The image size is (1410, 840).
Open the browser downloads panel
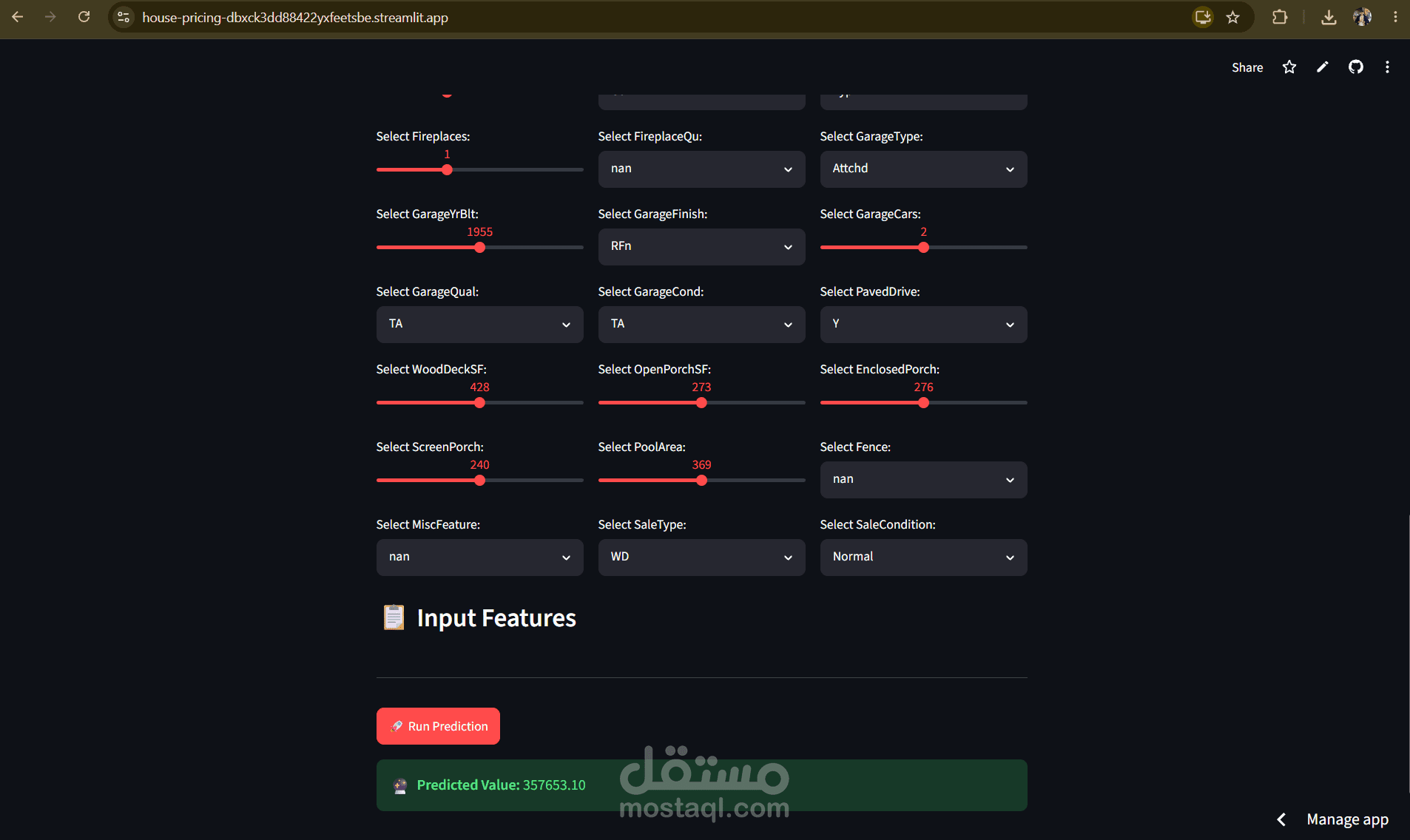pos(1329,17)
